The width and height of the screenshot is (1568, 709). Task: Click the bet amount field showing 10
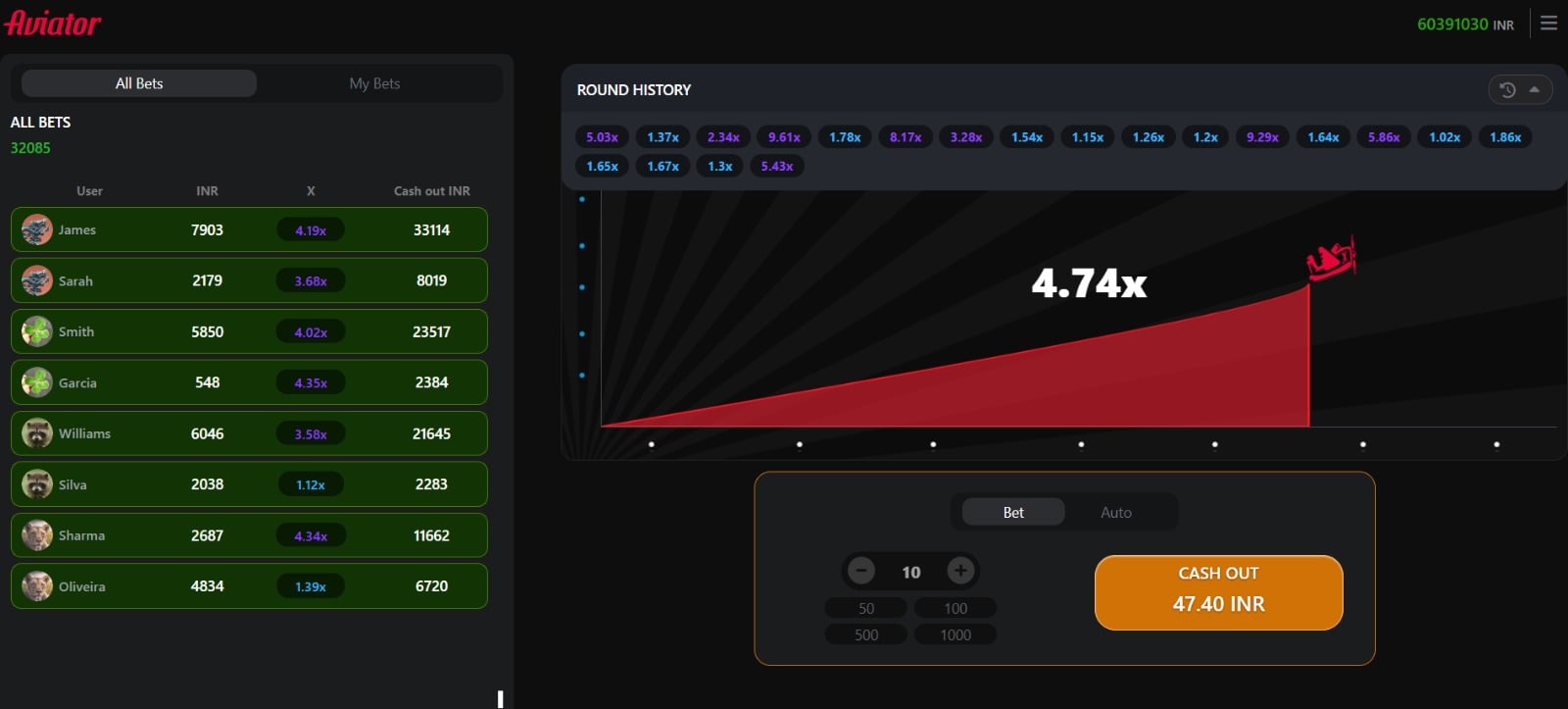[911, 572]
